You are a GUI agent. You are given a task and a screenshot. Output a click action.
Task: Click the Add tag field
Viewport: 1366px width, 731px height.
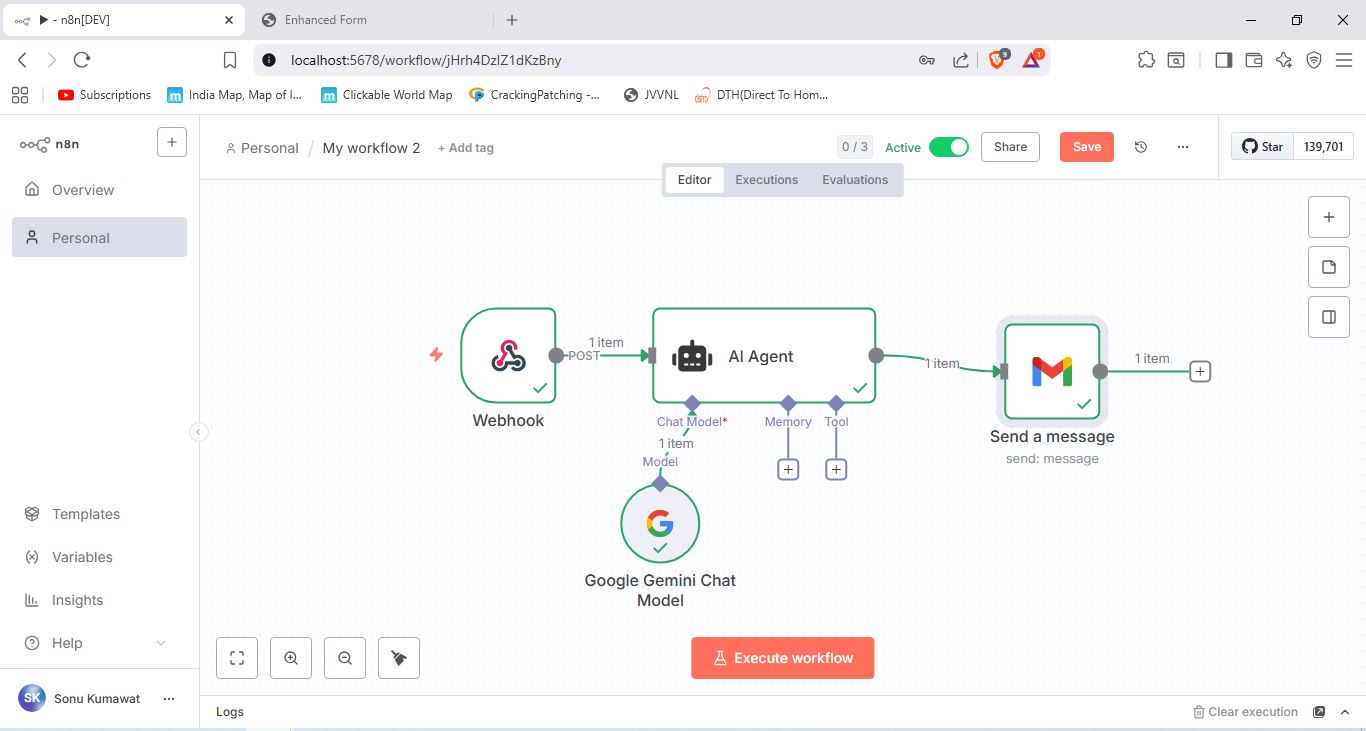[x=466, y=148]
